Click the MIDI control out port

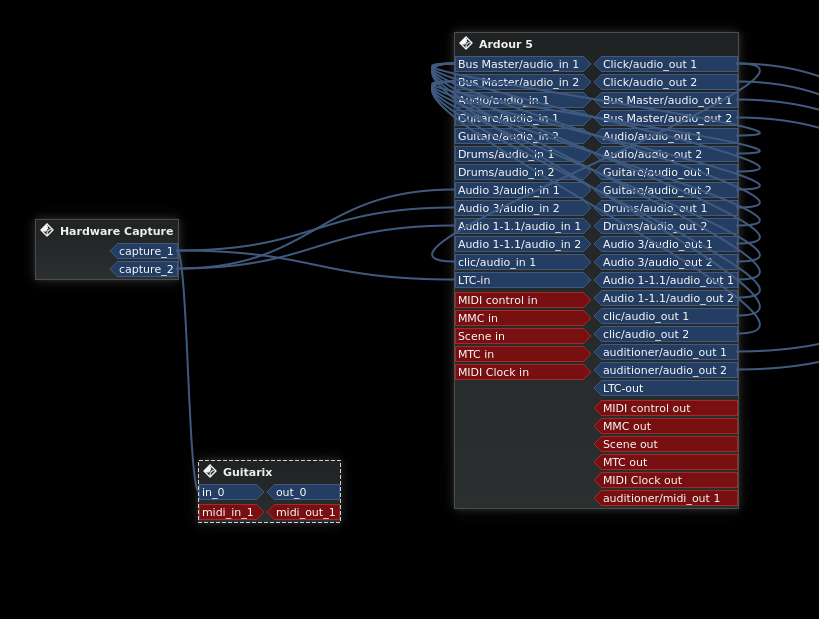(x=666, y=408)
